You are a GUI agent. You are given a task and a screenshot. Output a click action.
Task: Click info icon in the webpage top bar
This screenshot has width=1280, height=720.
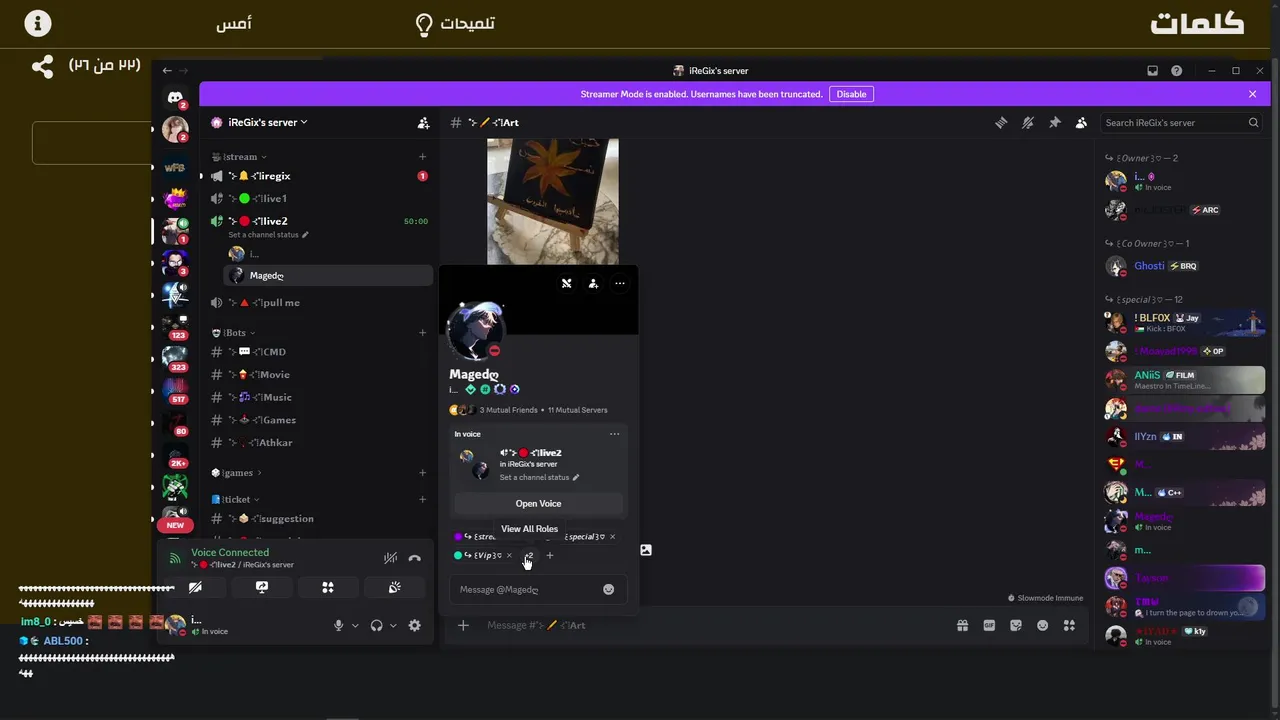coord(38,23)
